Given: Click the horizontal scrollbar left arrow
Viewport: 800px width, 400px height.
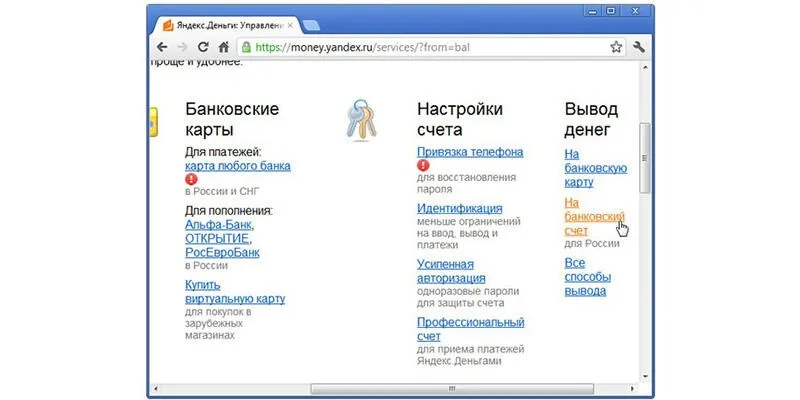Looking at the screenshot, I should 155,389.
